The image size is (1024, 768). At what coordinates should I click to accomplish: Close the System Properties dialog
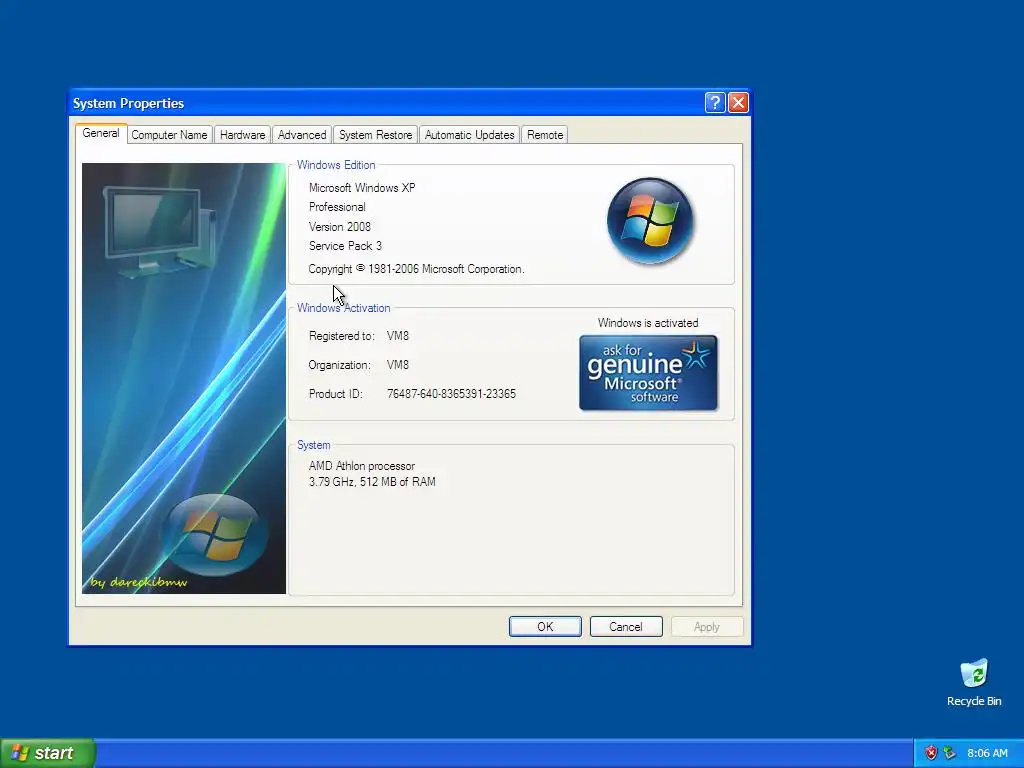click(x=738, y=103)
